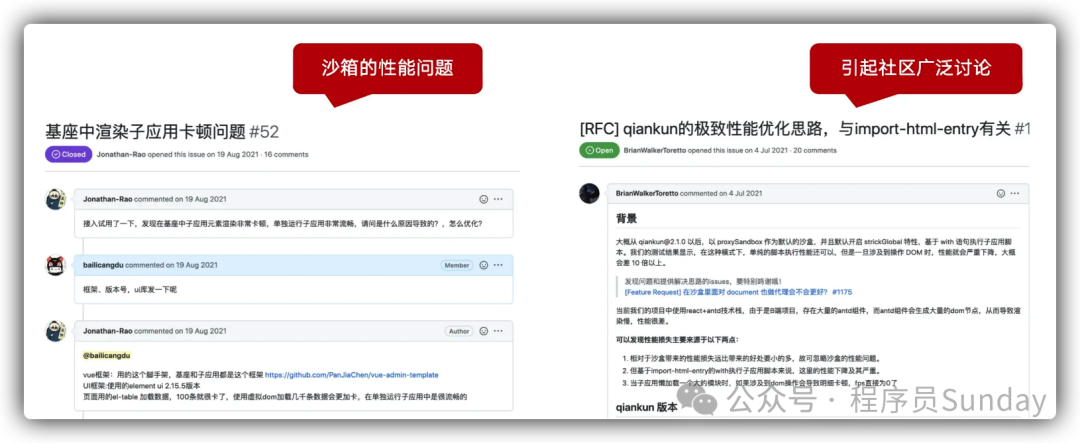Click the highlighted @bailicangdu mention
Image resolution: width=1080 pixels, height=443 pixels.
tap(107, 356)
